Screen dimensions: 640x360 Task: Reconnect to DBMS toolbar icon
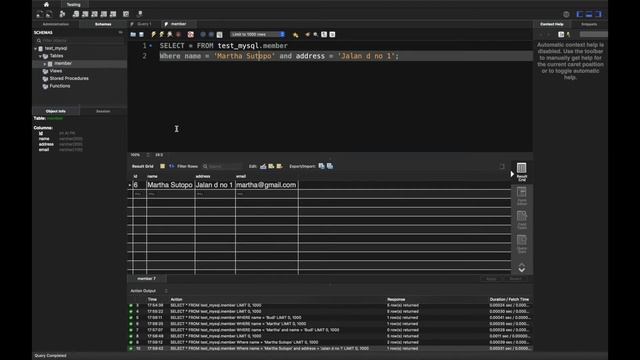[140, 14]
